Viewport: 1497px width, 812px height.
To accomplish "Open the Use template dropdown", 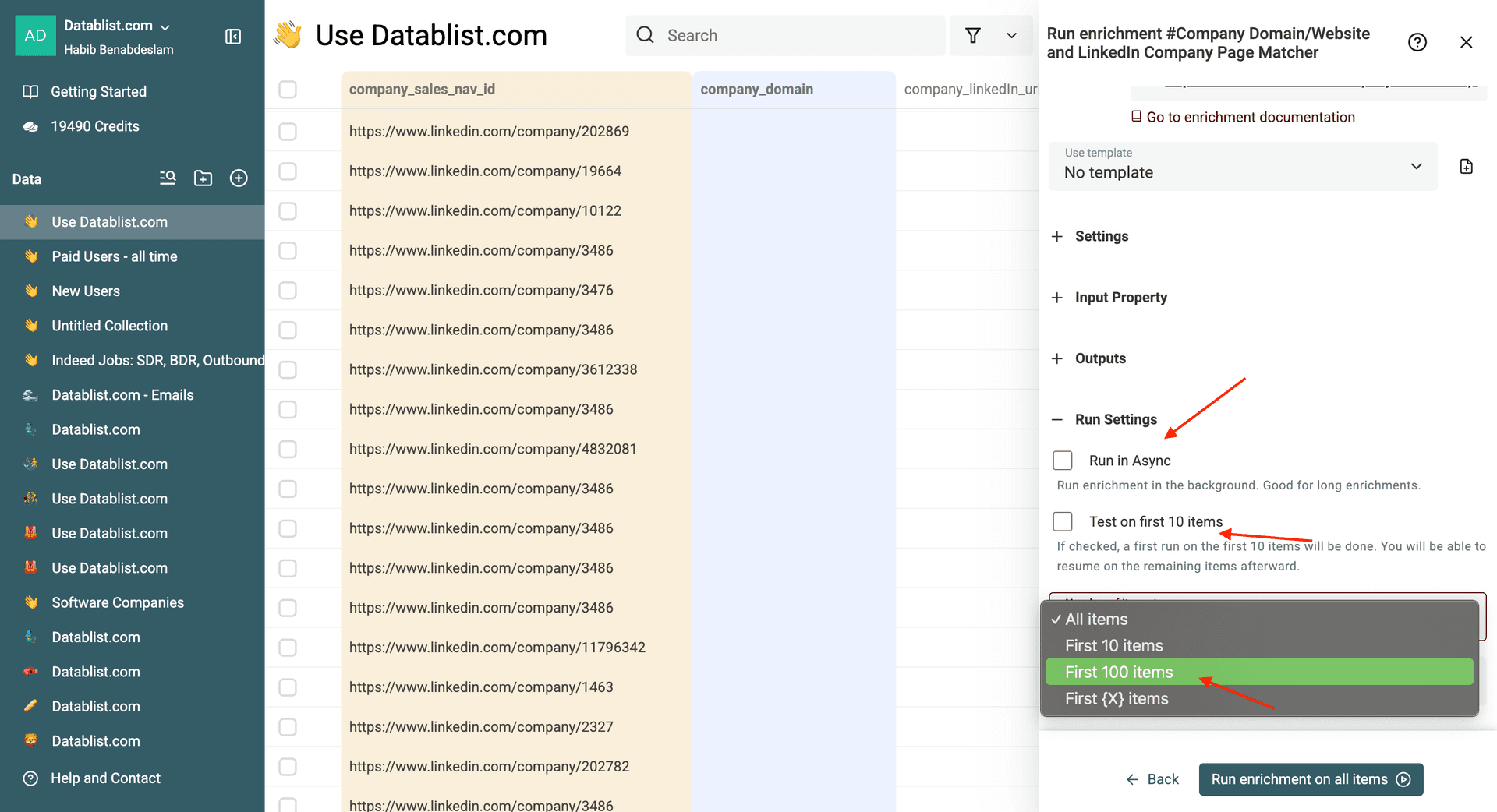I will click(x=1243, y=166).
